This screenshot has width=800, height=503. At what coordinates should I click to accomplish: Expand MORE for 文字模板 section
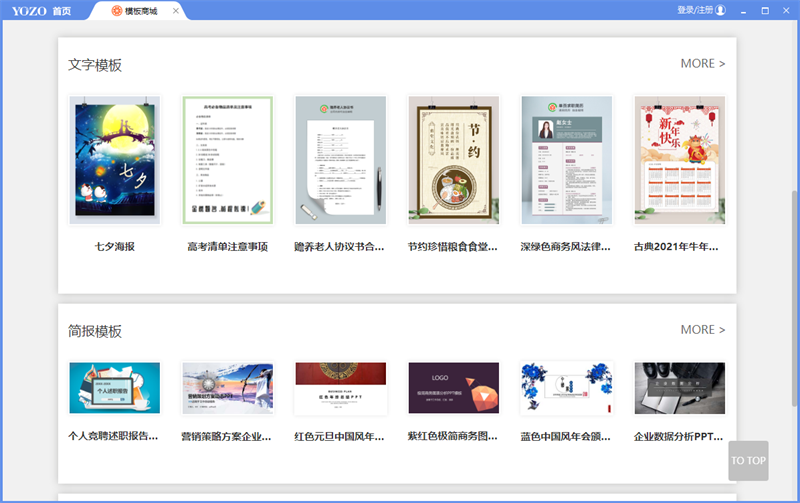(702, 64)
